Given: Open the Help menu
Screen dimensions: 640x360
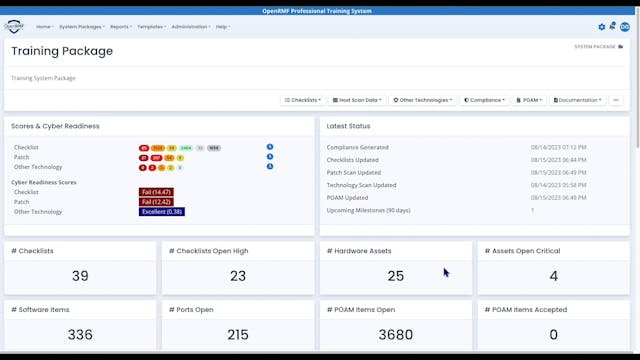Looking at the screenshot, I should pyautogui.click(x=223, y=27).
